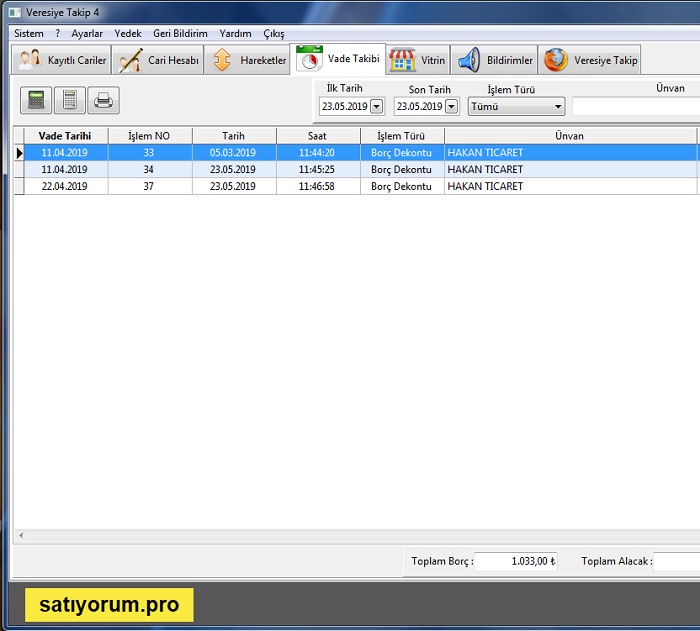Open the İşlem Türü Tümü dropdown
Screen dimensions: 700x631
pos(516,106)
